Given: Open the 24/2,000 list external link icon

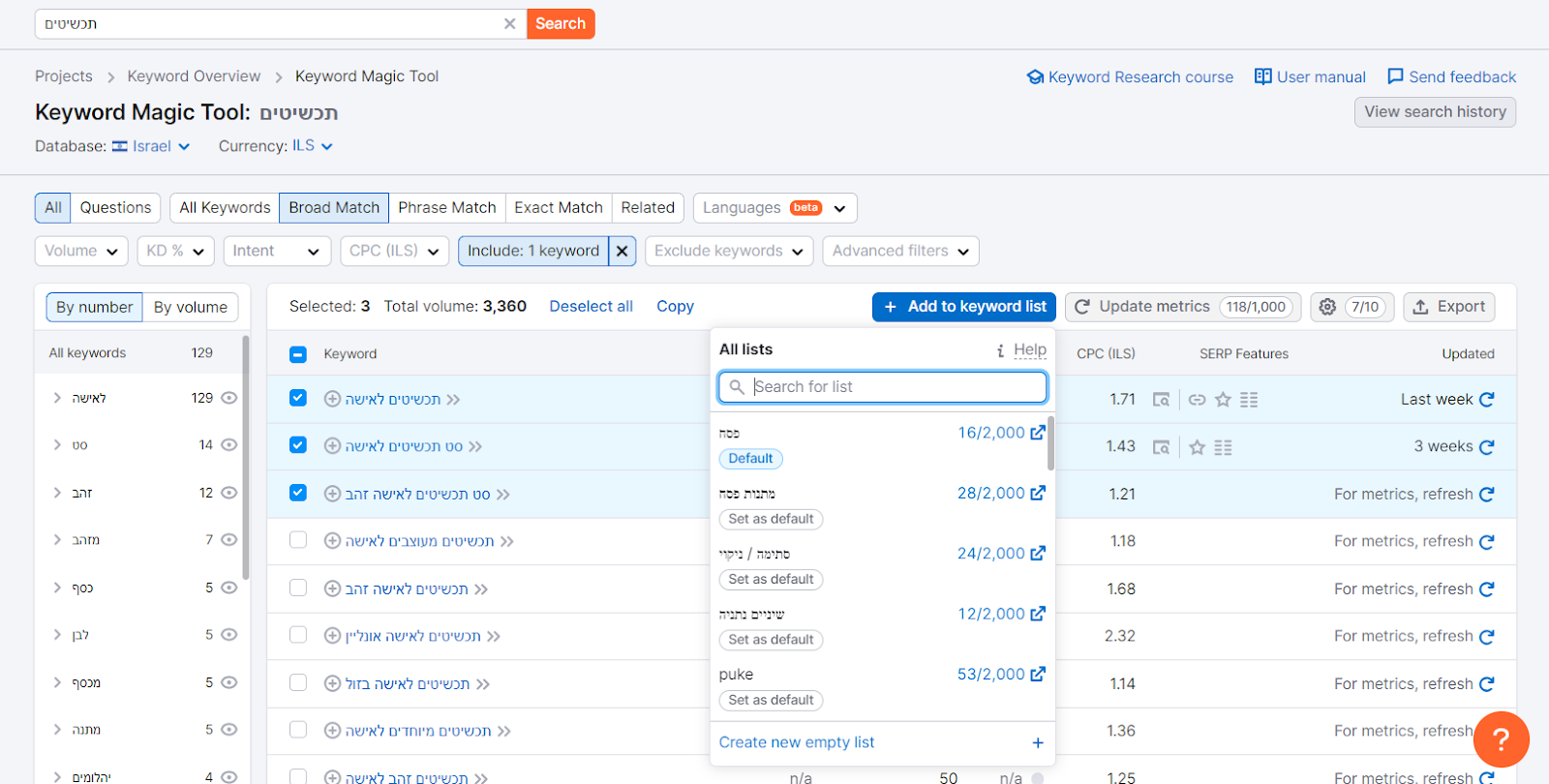Looking at the screenshot, I should [1038, 554].
